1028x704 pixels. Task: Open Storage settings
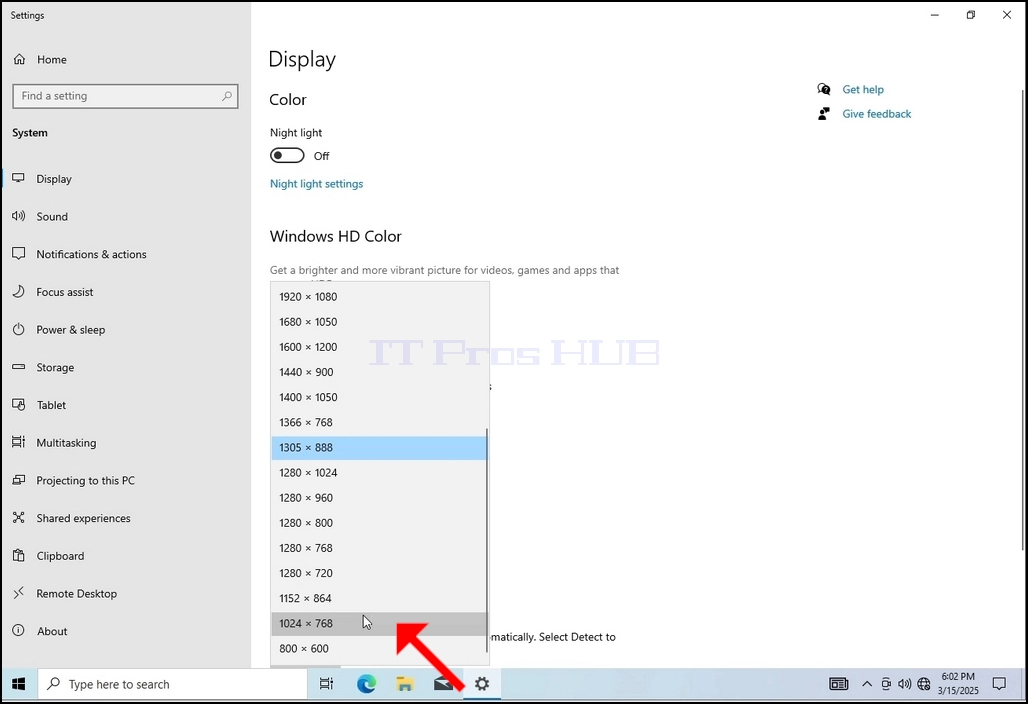[55, 367]
